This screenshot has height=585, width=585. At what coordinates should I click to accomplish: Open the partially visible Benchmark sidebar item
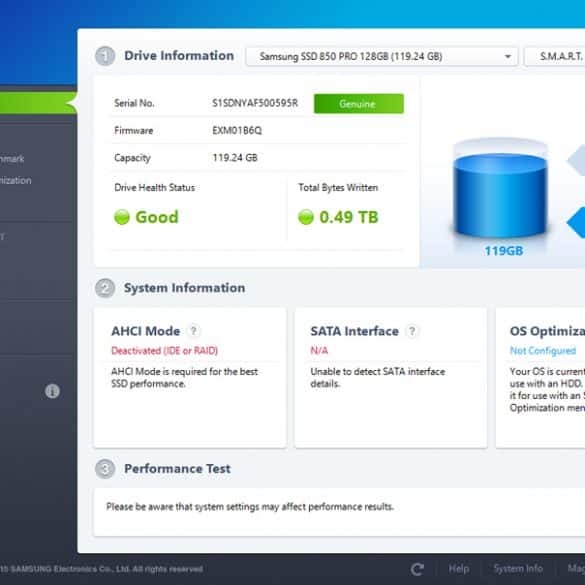coord(12,159)
